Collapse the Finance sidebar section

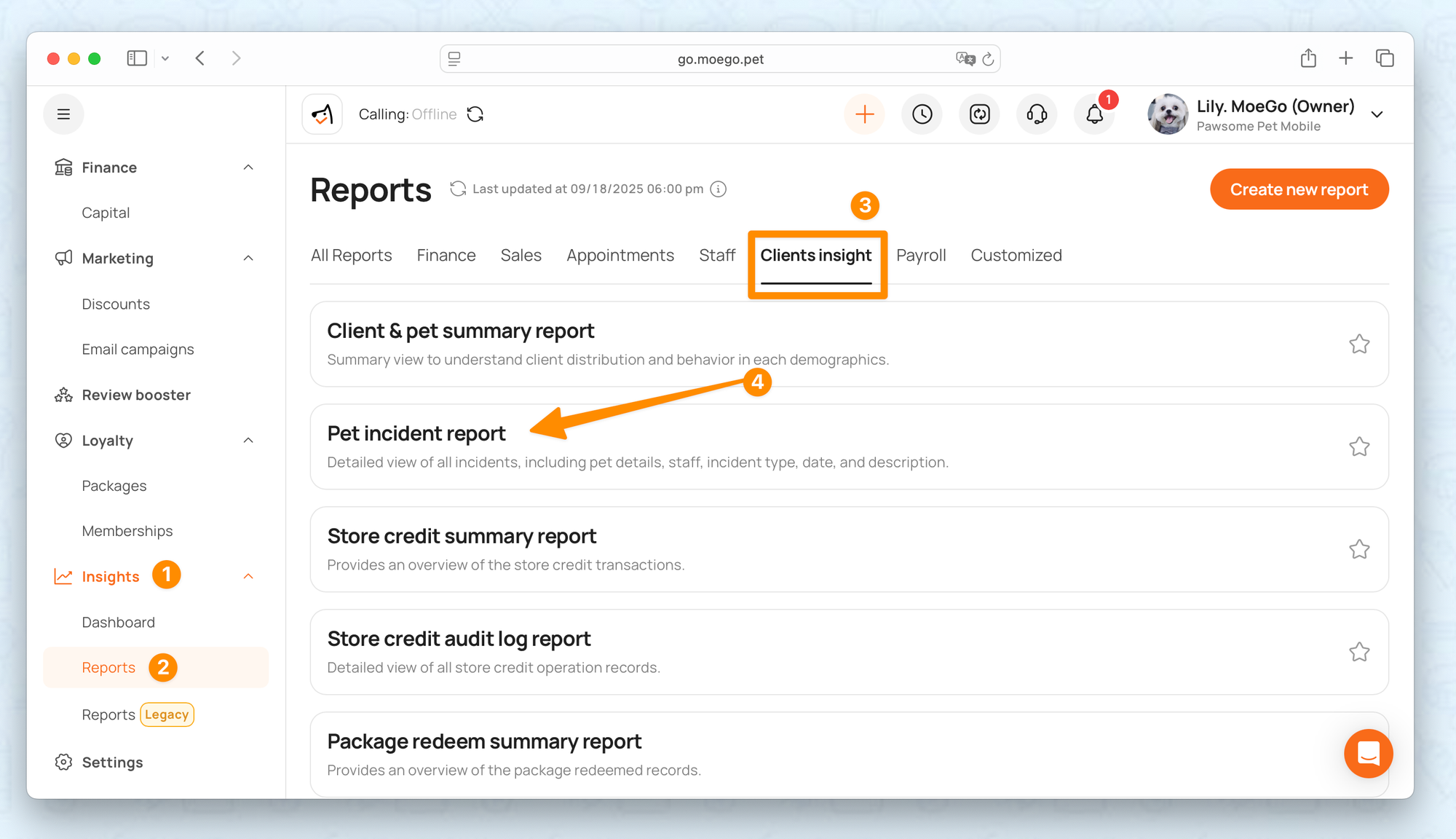point(248,168)
